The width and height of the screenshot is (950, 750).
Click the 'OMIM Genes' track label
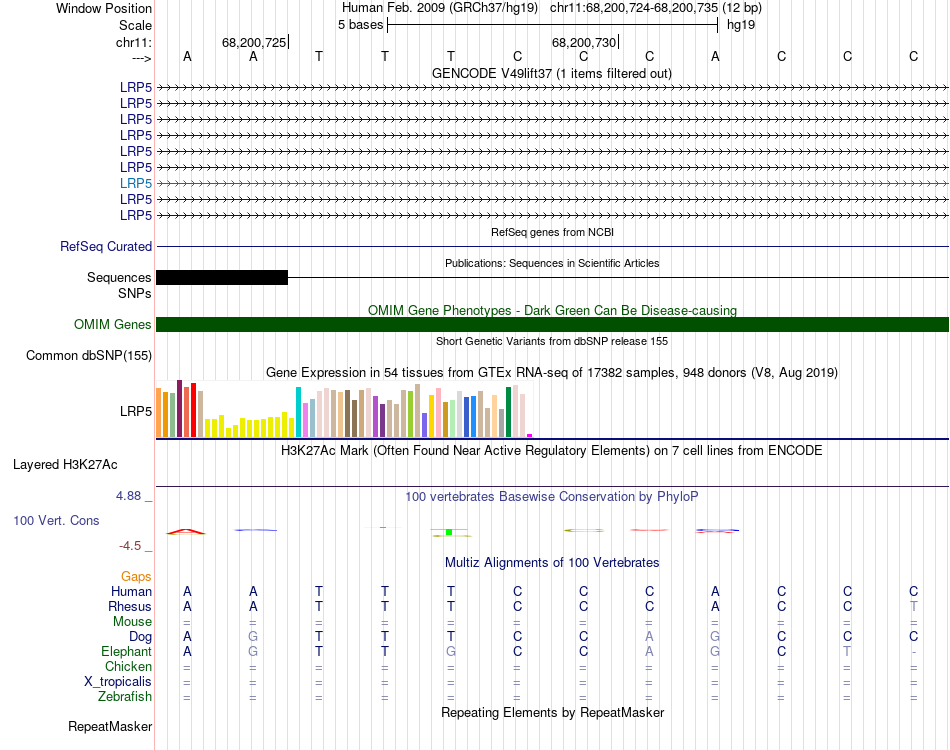coord(112,325)
